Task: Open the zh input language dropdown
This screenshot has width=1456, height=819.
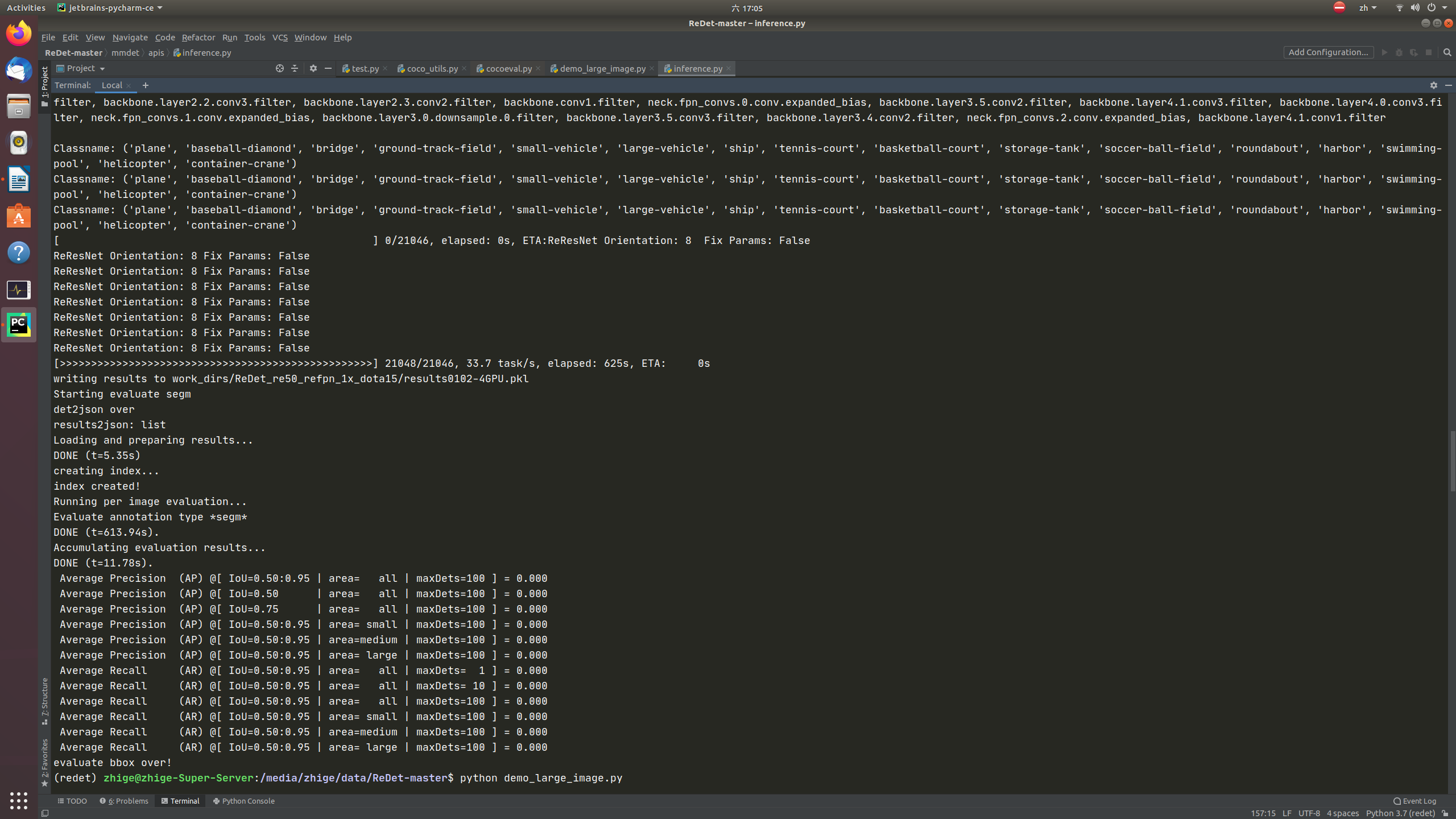Action: [x=1367, y=8]
